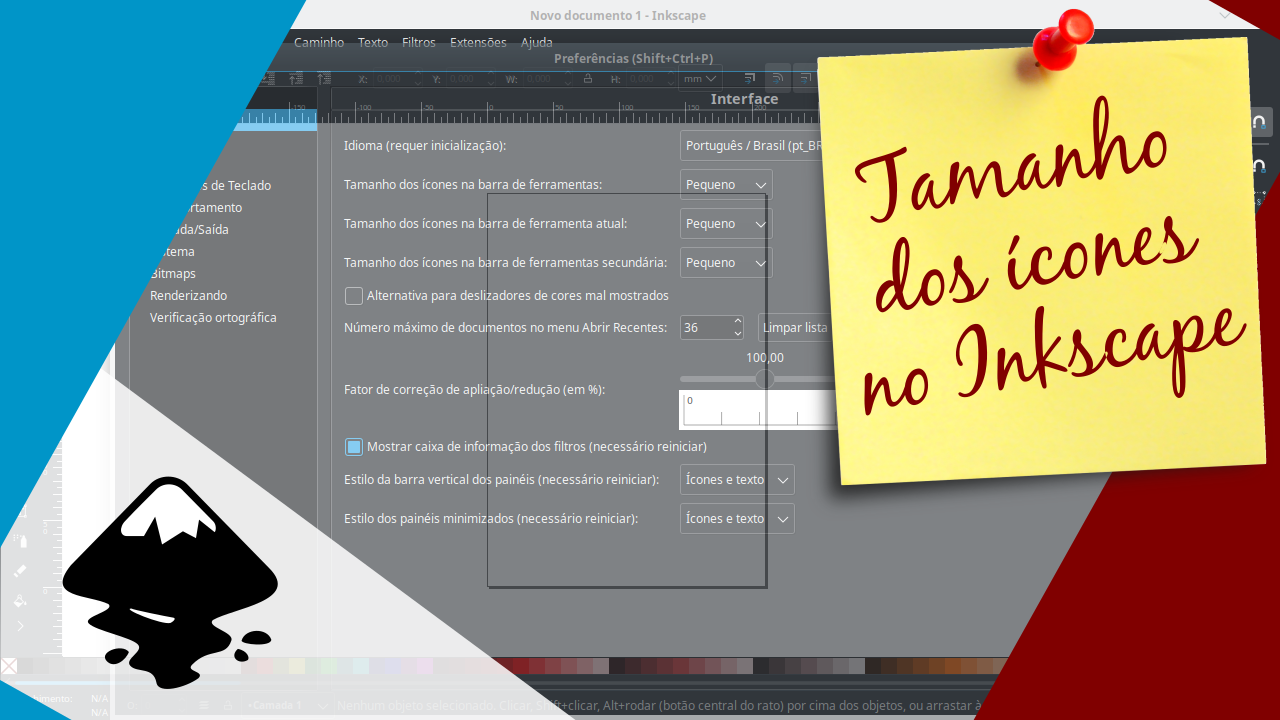1280x720 pixels.
Task: Open the painéis minimizados style dropdown
Action: [737, 519]
